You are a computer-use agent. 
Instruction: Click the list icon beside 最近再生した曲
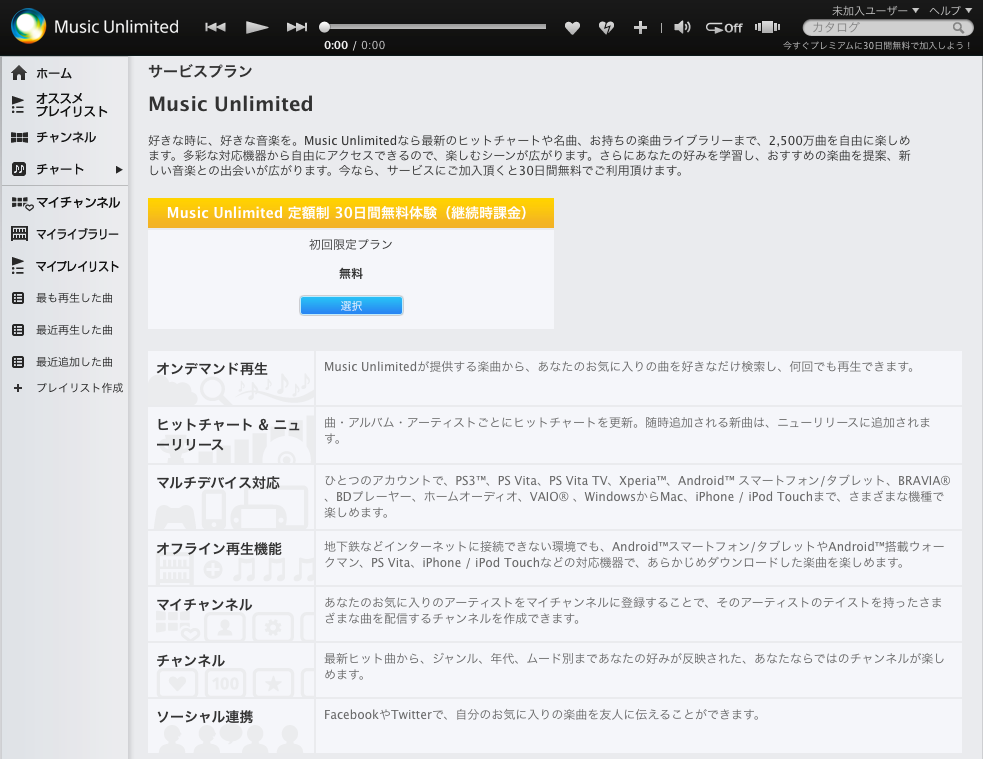[x=18, y=330]
